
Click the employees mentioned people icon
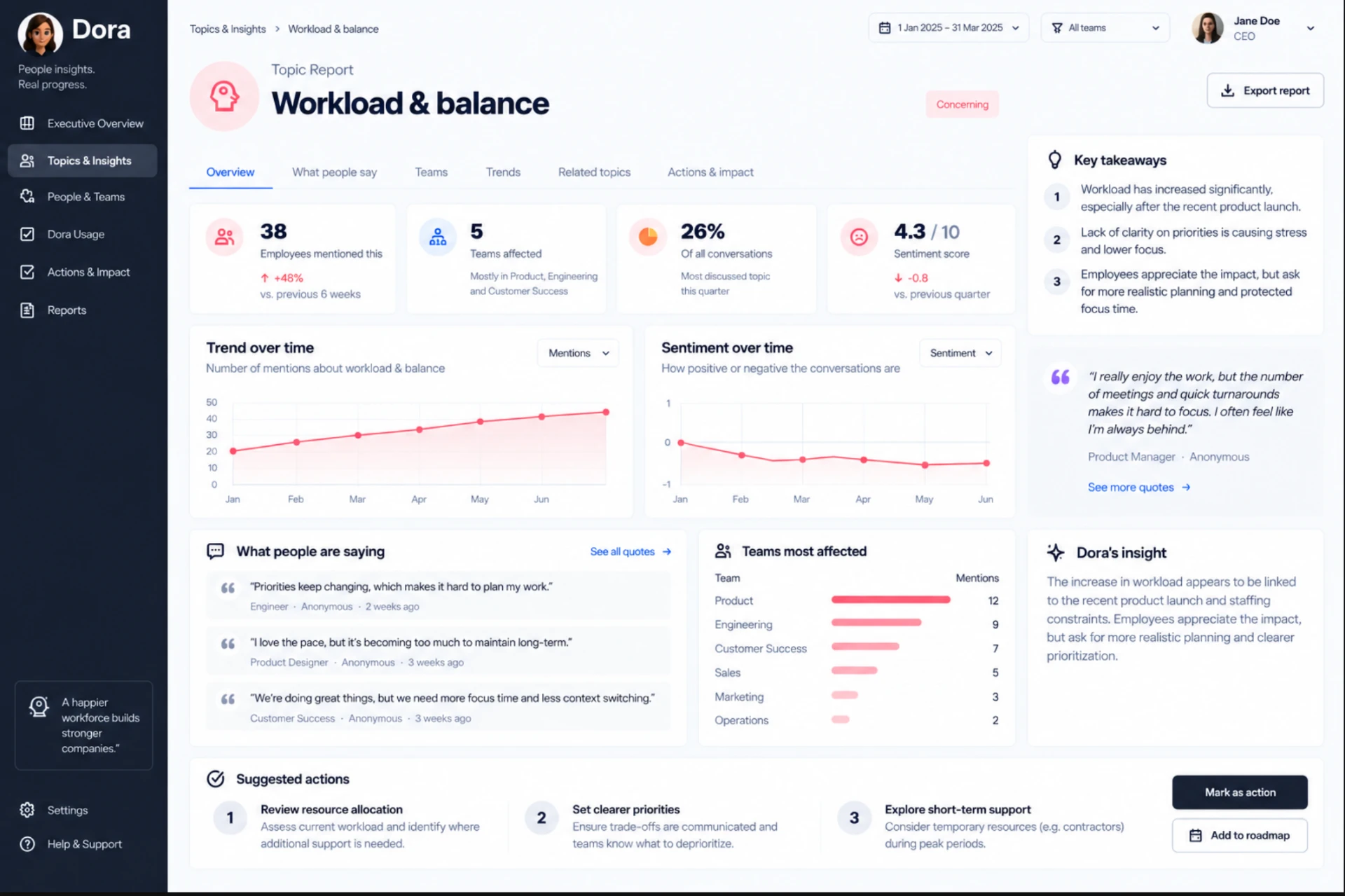click(224, 237)
